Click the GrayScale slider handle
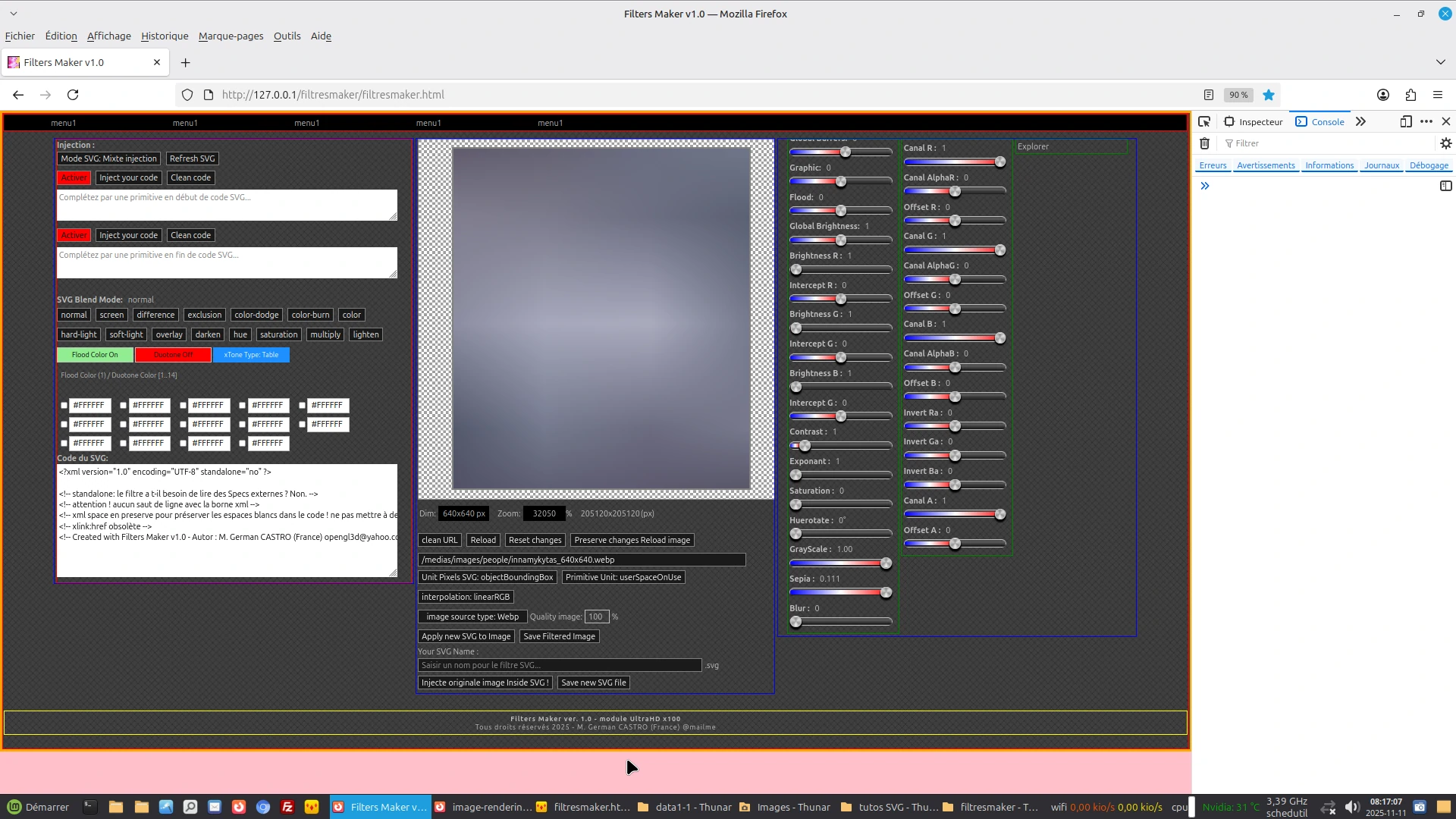1456x819 pixels. 886,563
